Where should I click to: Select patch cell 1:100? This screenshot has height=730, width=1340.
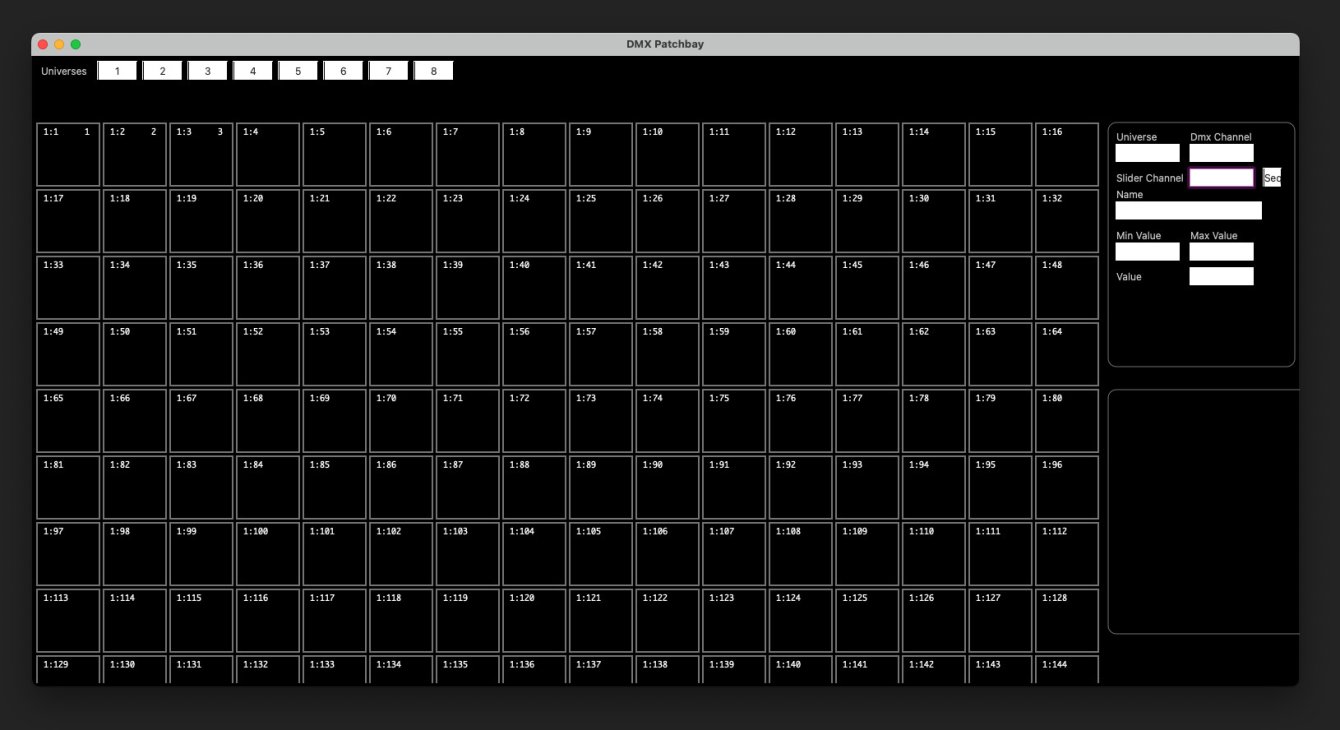268,554
